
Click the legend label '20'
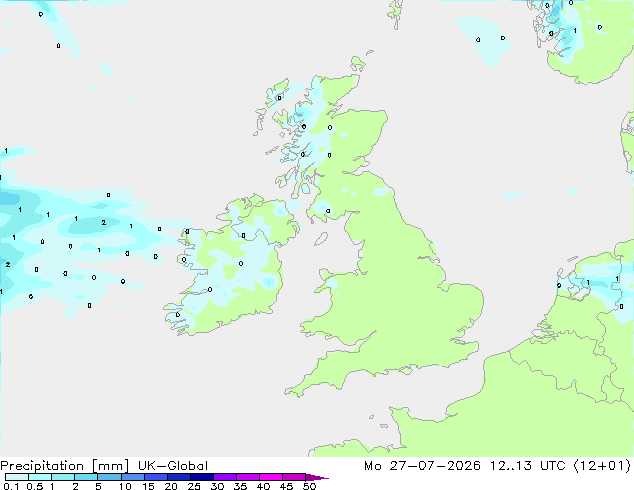pos(171,486)
